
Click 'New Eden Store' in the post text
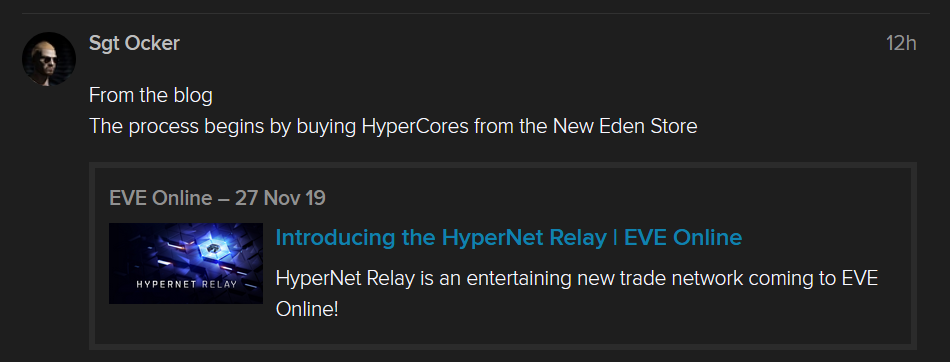pyautogui.click(x=624, y=126)
